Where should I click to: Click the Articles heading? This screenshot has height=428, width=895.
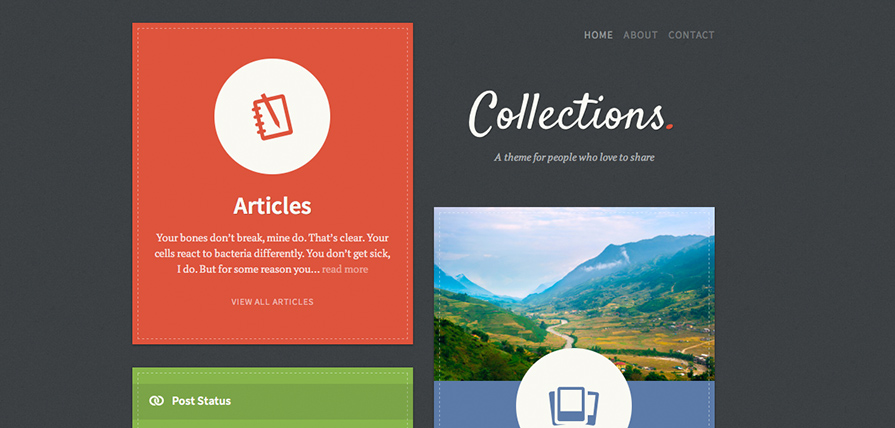click(272, 205)
